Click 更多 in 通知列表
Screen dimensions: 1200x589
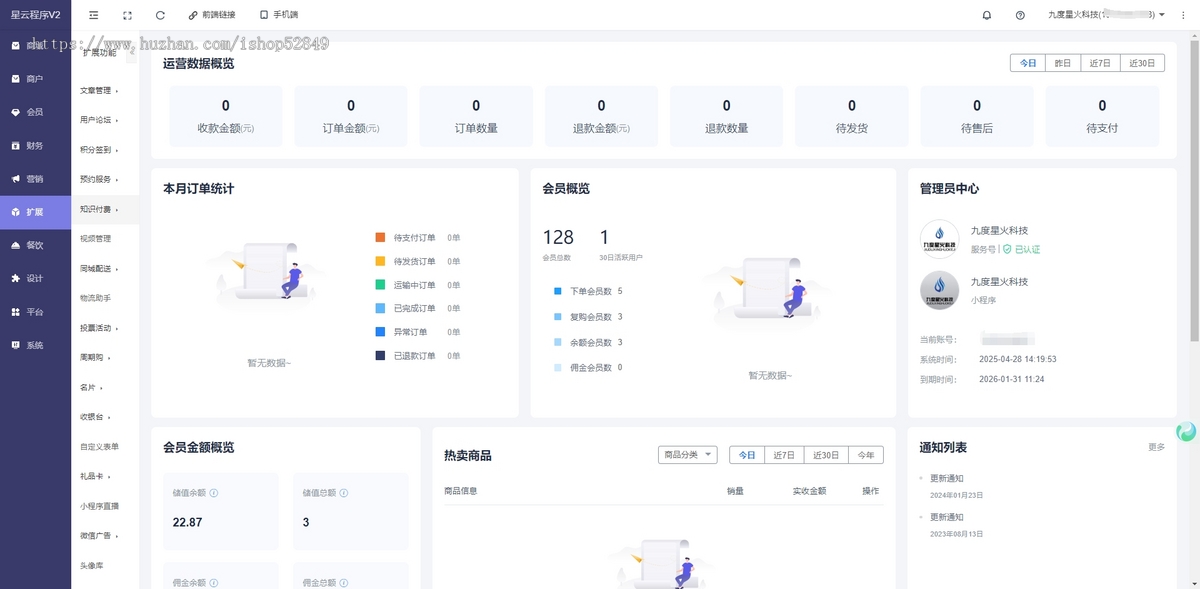point(1156,447)
